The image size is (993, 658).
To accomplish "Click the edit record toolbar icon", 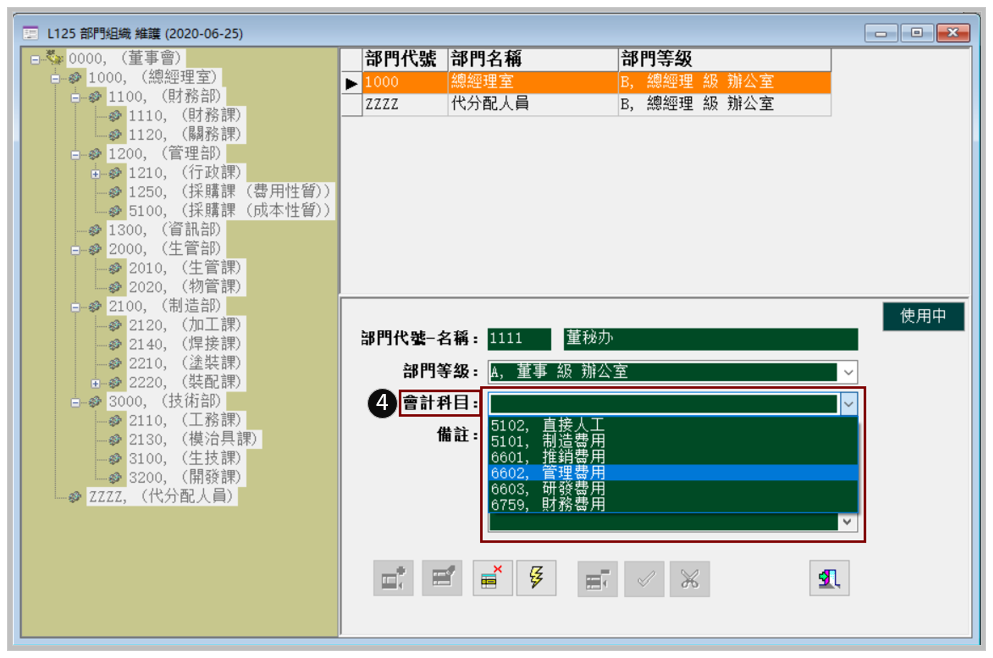I will point(442,578).
